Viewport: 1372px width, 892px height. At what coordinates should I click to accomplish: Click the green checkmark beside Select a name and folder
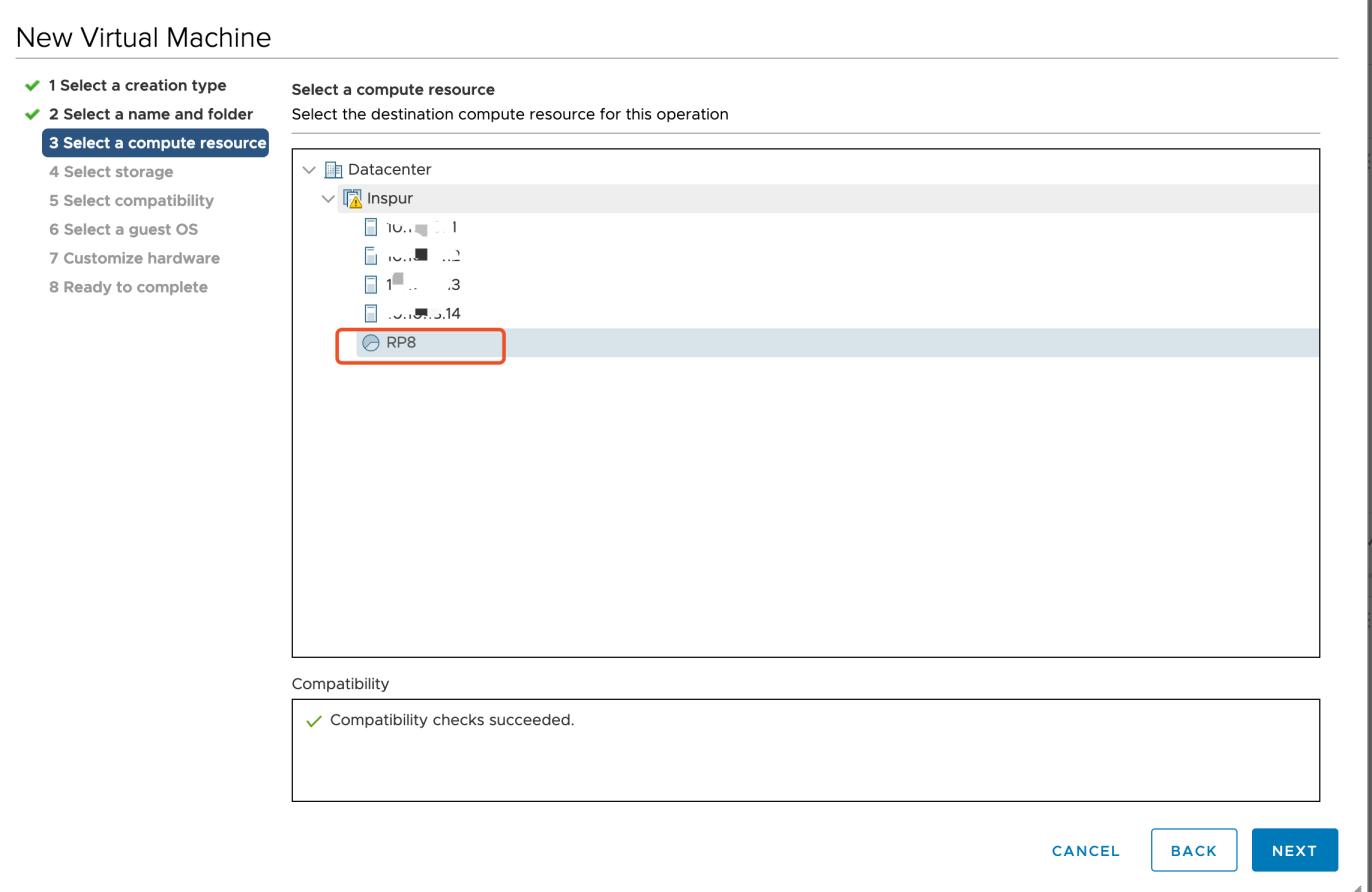pos(31,114)
